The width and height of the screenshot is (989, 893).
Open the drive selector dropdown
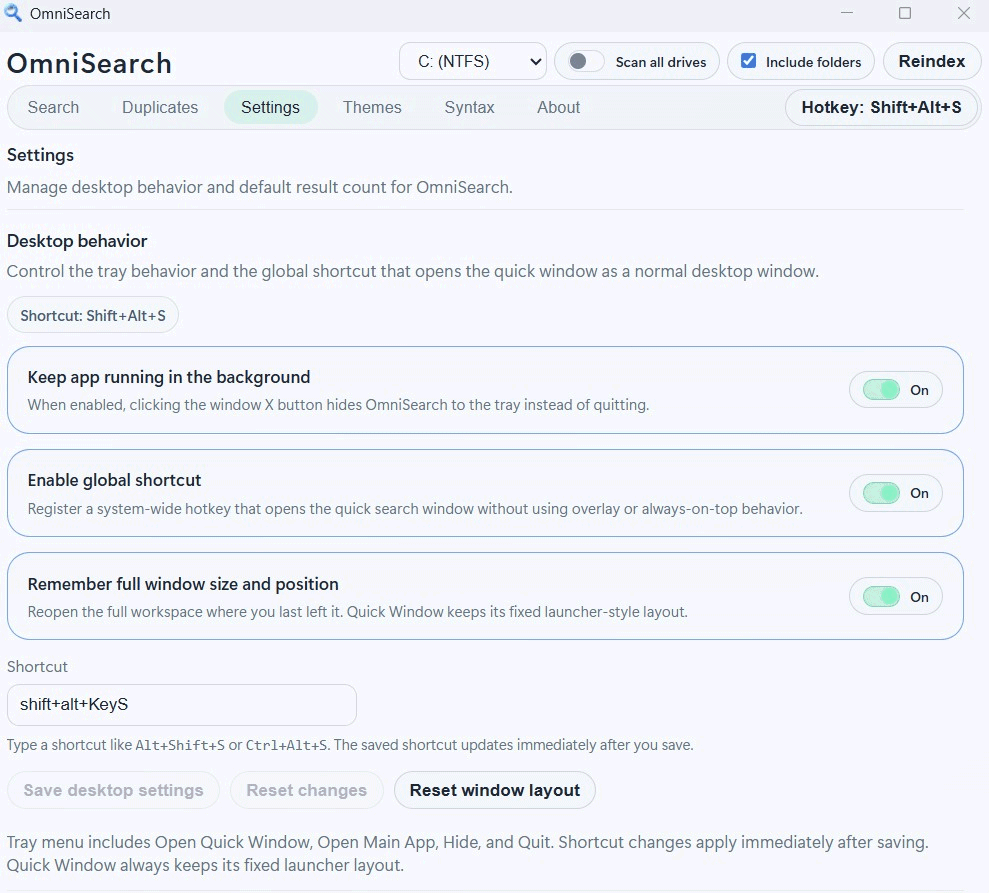(x=472, y=61)
